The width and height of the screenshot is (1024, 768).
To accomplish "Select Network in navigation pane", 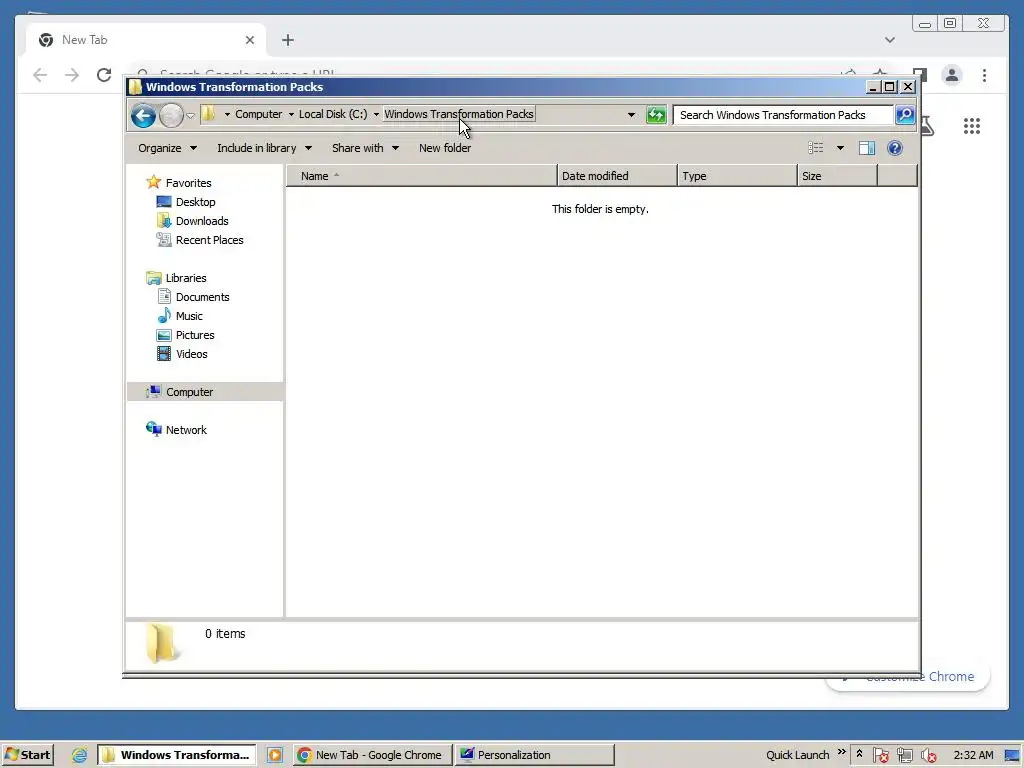I will (185, 430).
